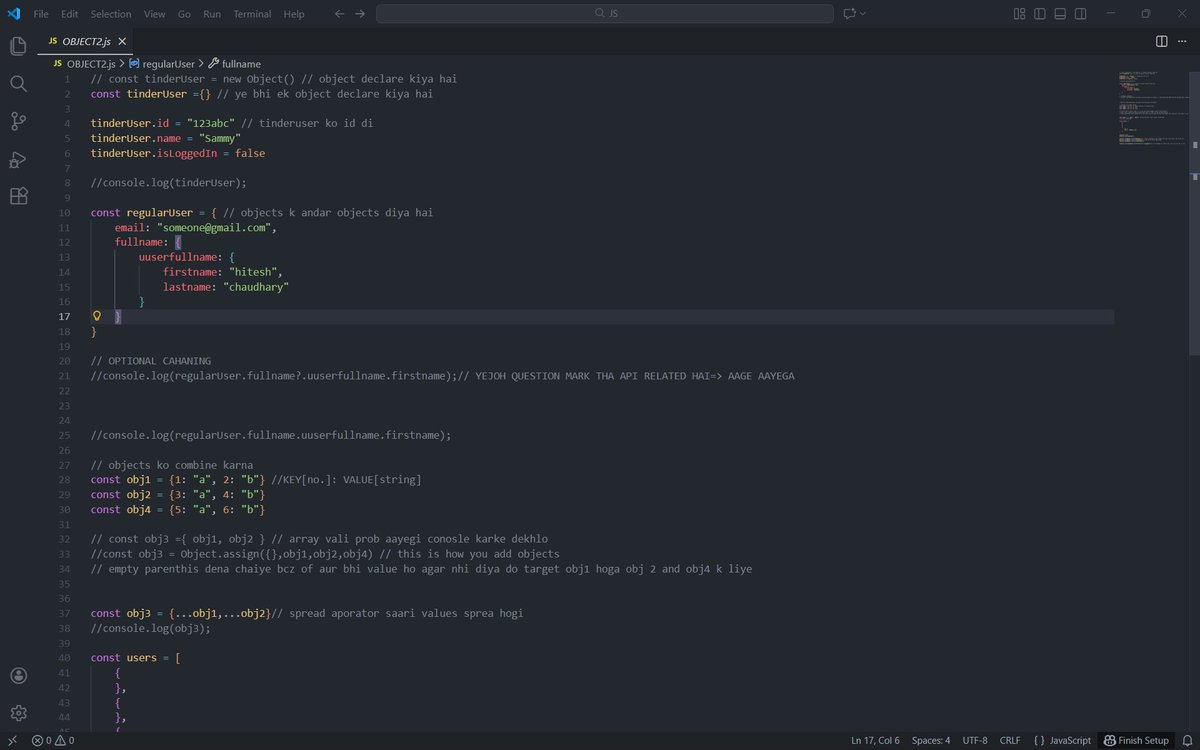Screen dimensions: 1200x750
Task: Click the editor vertical scrollbar
Action: click(x=1194, y=215)
